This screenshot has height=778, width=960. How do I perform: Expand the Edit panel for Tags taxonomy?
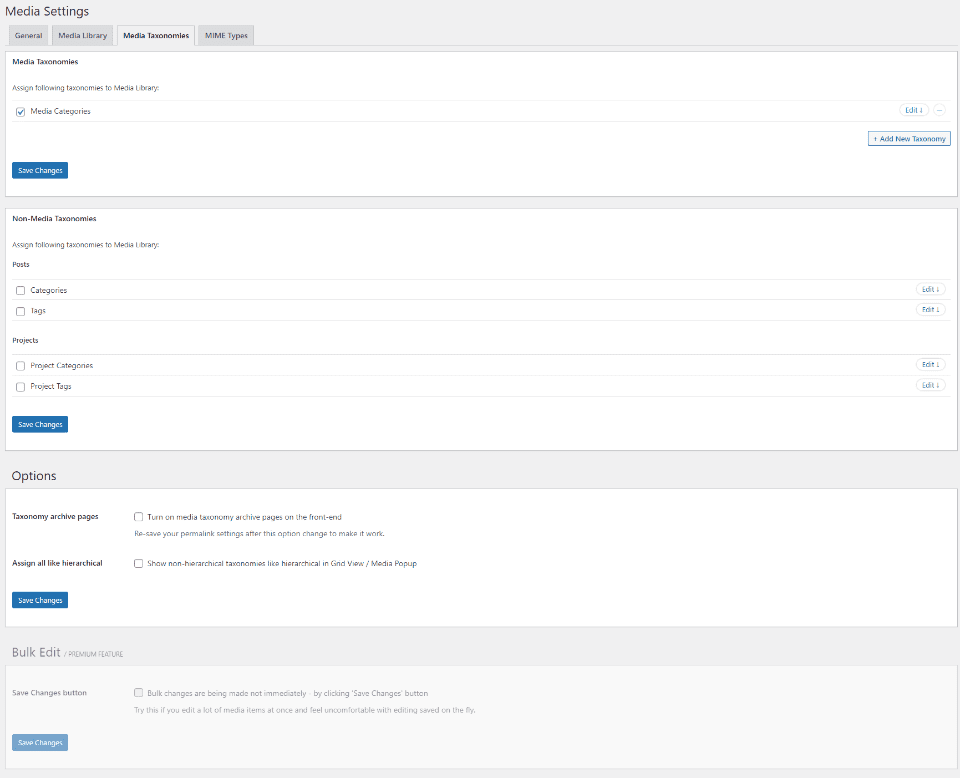tap(930, 309)
